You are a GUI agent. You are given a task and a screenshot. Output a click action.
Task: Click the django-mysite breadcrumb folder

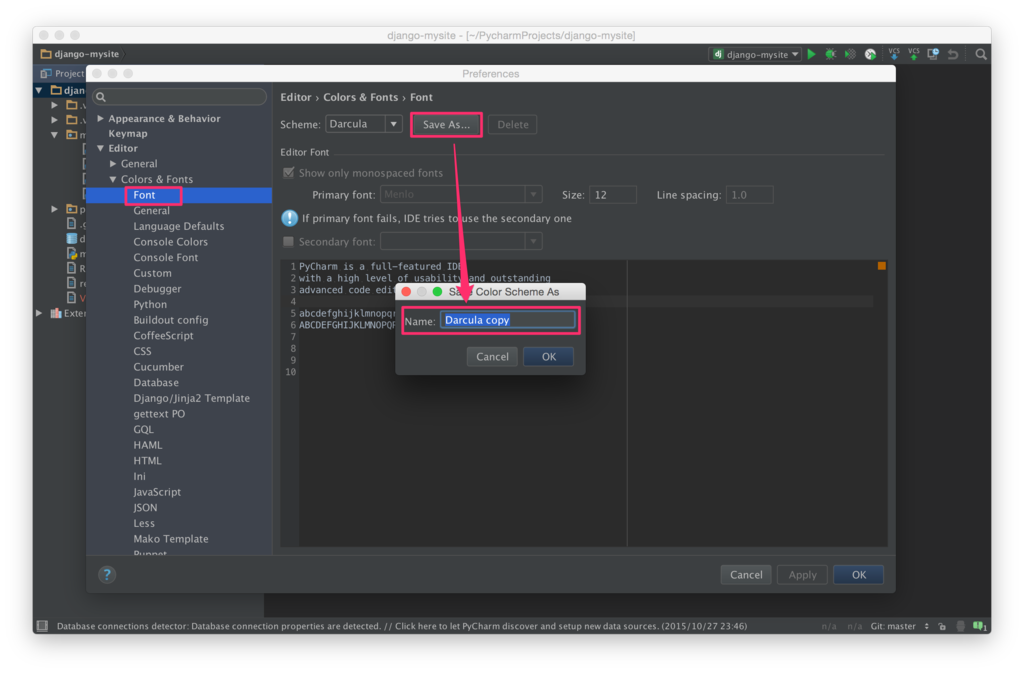click(x=80, y=54)
